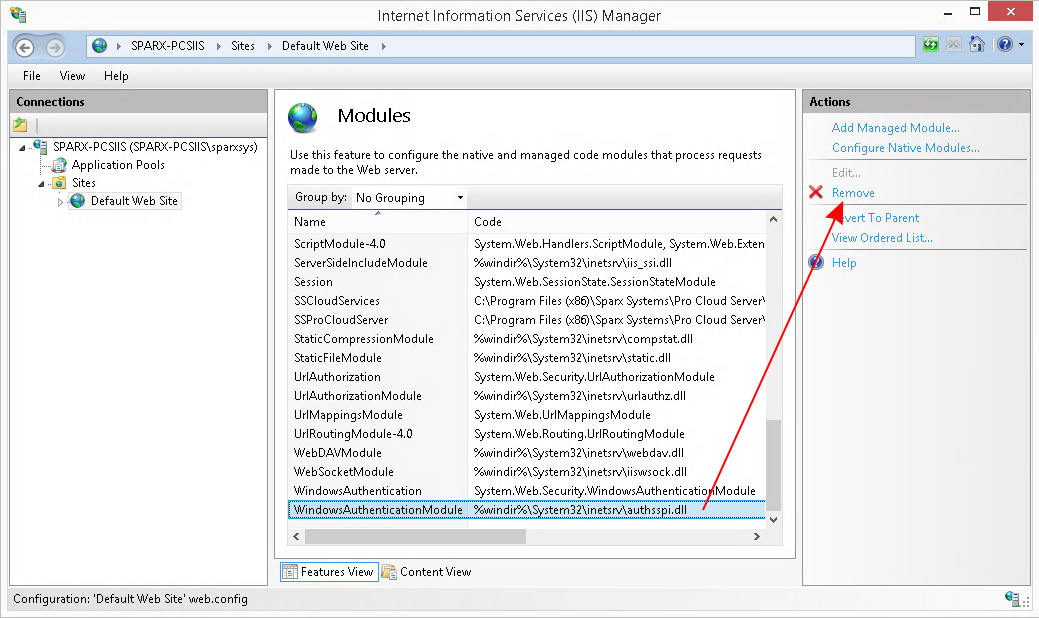Screen dimensions: 1039x618
Task: Expand the Default Web Site node
Action: point(60,201)
